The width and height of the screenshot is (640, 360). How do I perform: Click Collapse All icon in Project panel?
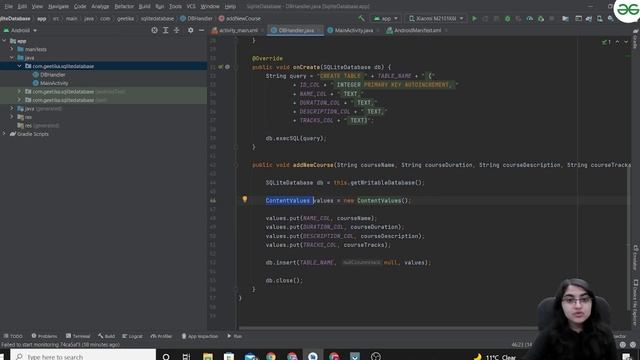click(x=176, y=30)
